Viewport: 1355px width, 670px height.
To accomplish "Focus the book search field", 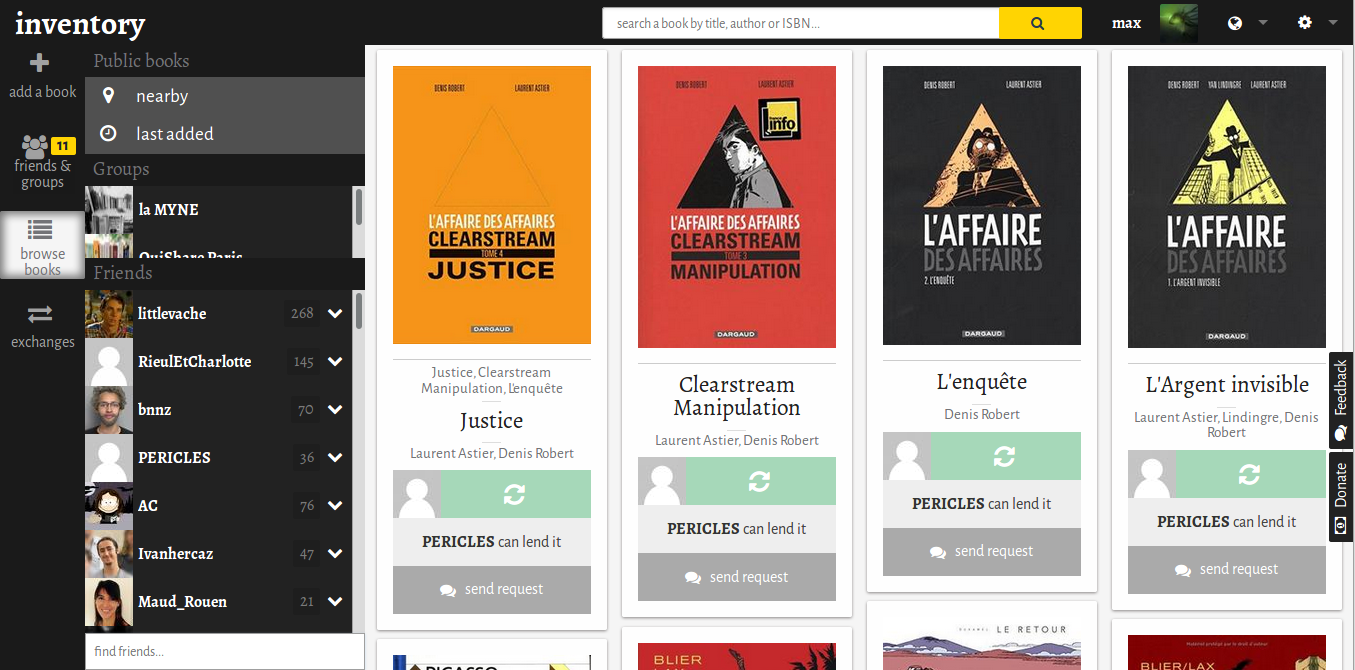I will point(800,23).
